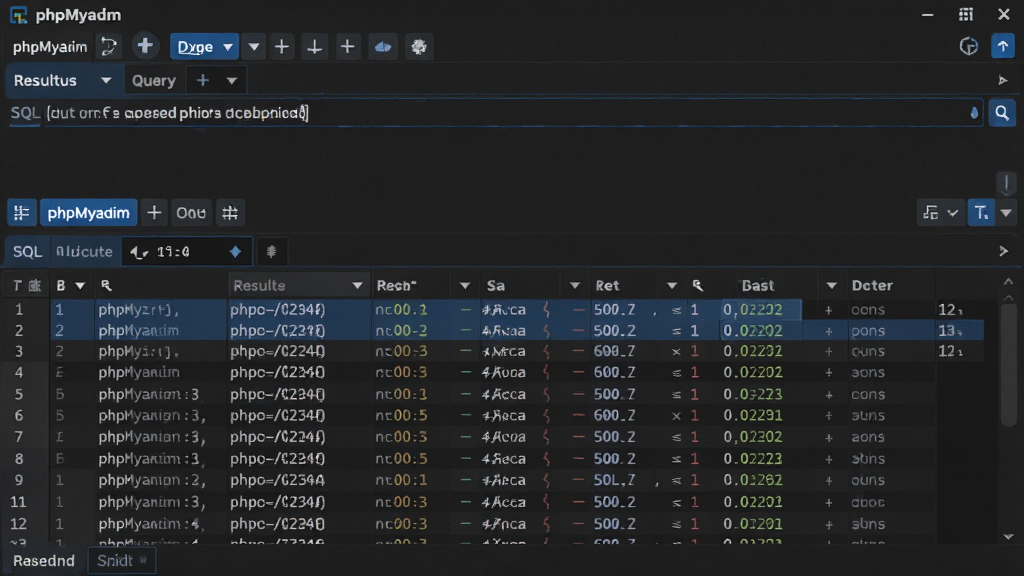Viewport: 1024px width, 576px height.
Task: Click the results table vertical scrollbar thumb
Action: pos(1008,366)
